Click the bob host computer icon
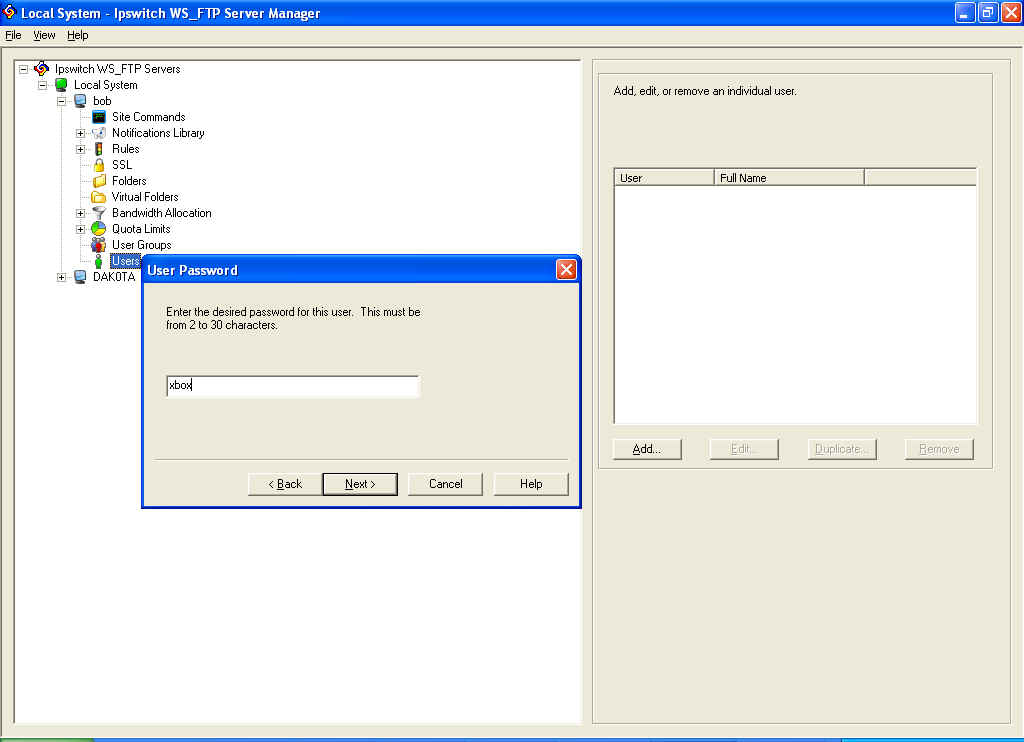The height and width of the screenshot is (742, 1024). (80, 101)
